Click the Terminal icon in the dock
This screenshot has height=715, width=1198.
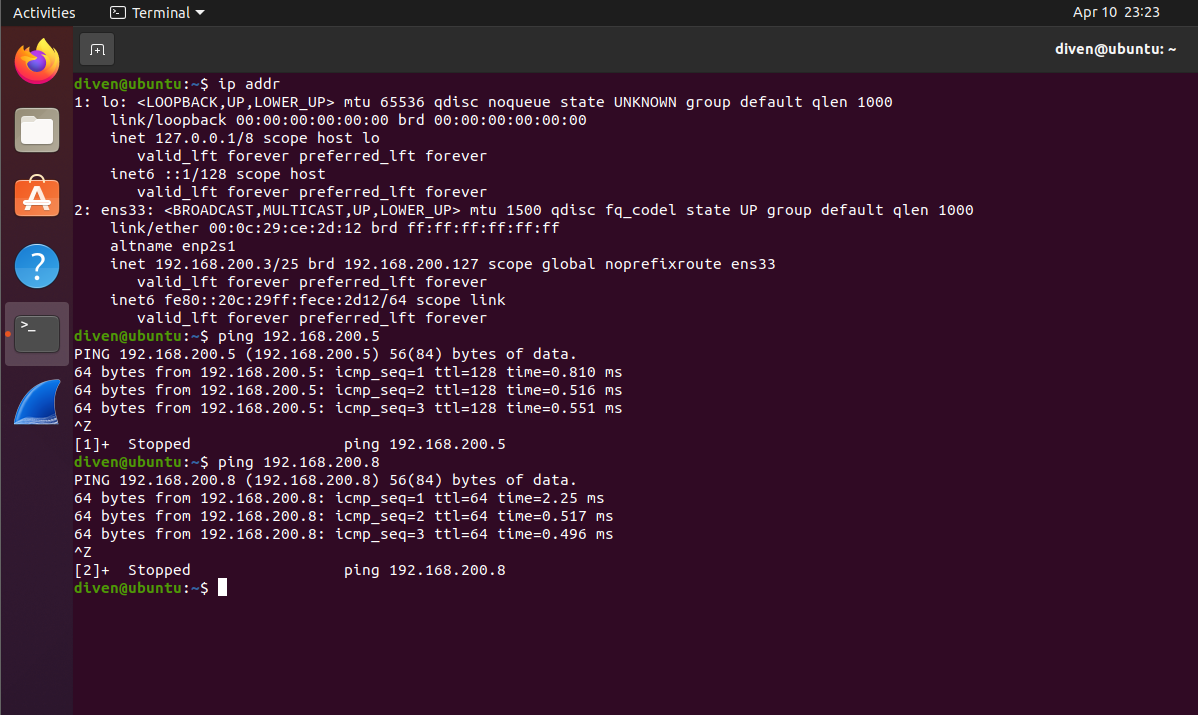(x=37, y=334)
